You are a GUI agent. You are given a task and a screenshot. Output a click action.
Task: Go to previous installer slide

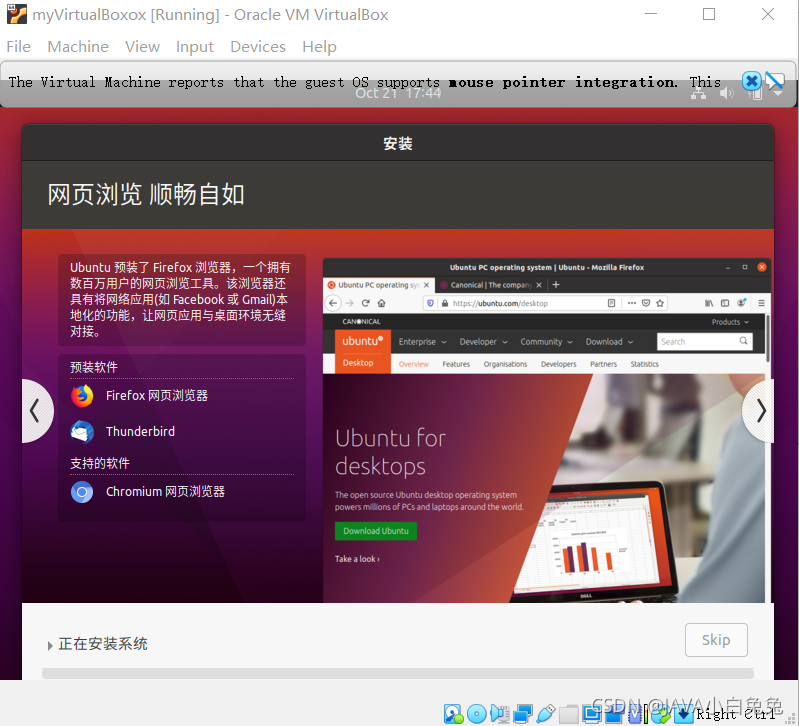36,411
